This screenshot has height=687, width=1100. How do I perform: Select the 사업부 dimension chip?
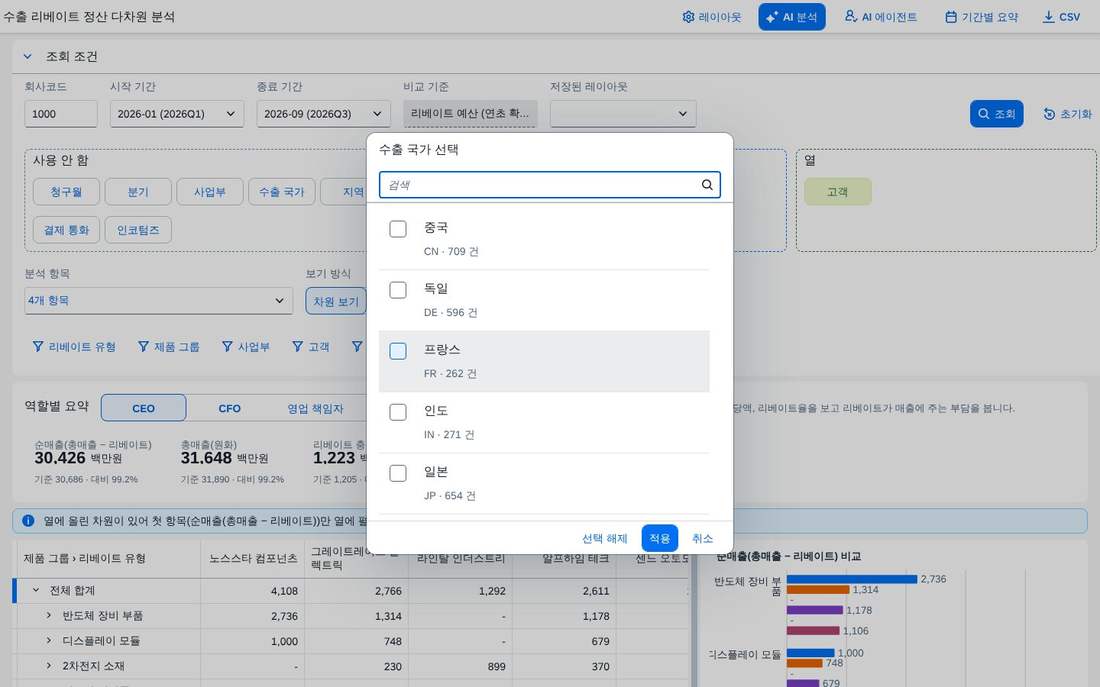coord(210,192)
